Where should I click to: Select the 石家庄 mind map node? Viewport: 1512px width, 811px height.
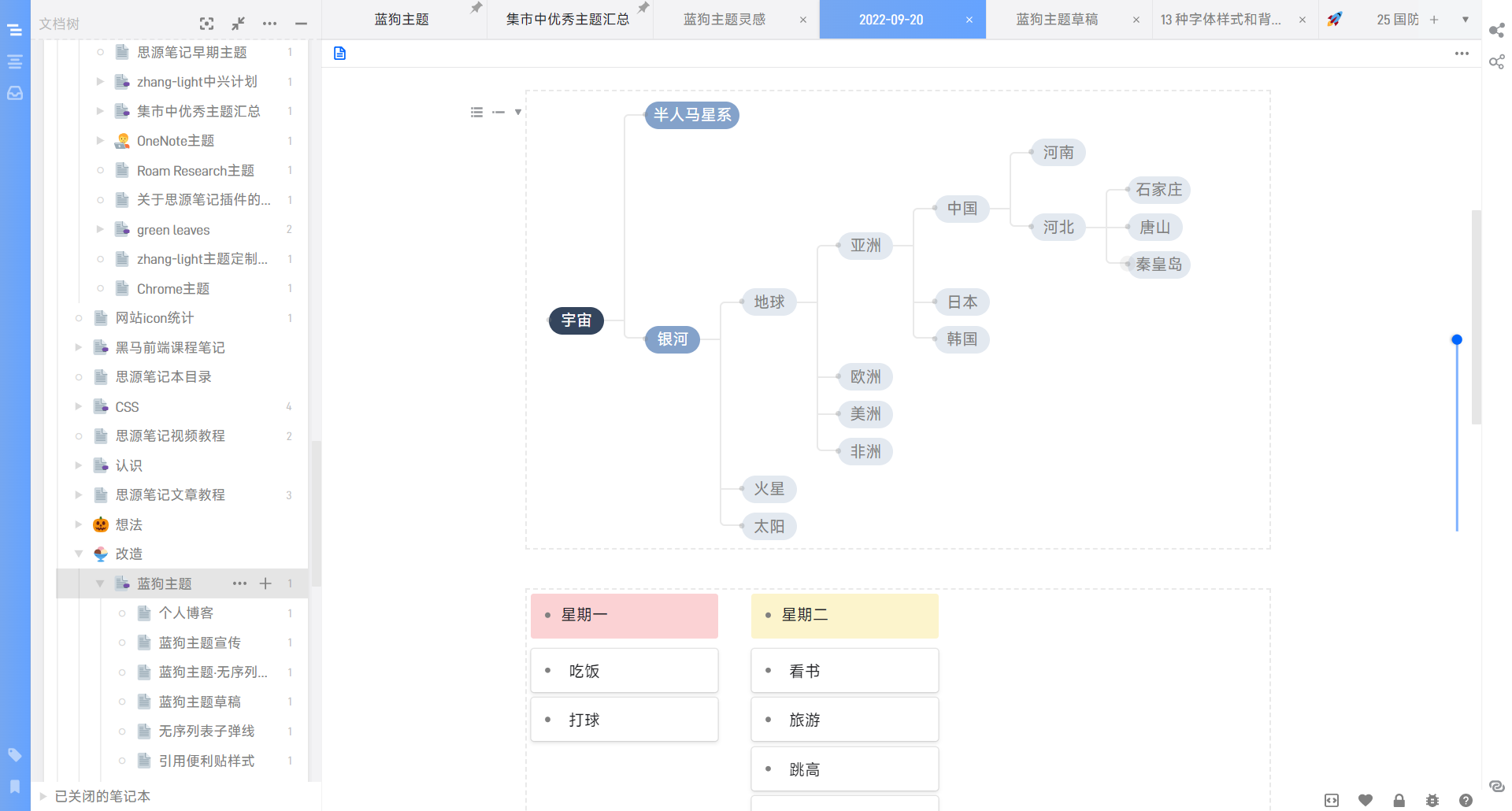tap(1159, 190)
